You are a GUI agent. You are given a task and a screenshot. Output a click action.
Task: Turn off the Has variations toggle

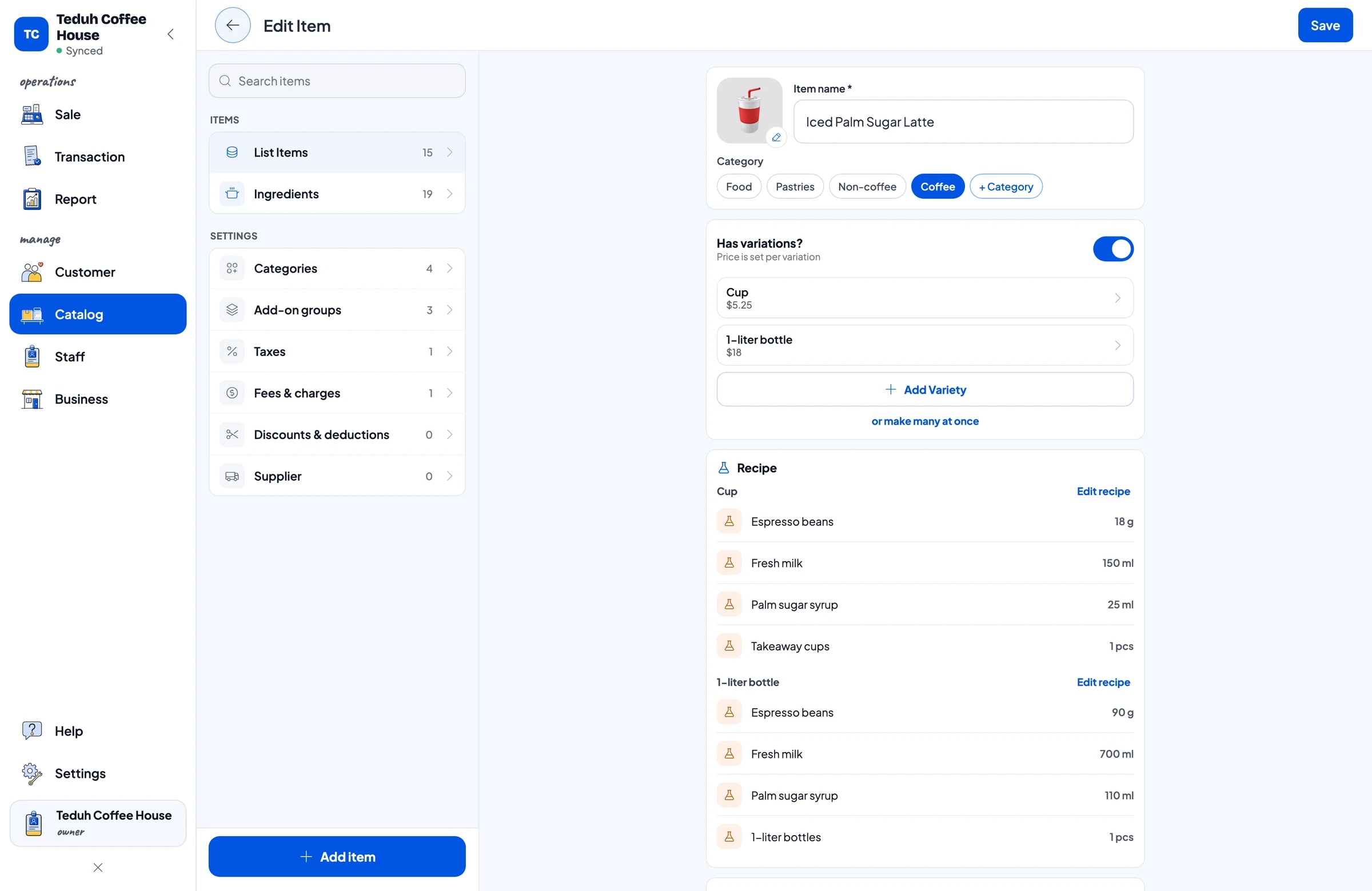coord(1112,249)
